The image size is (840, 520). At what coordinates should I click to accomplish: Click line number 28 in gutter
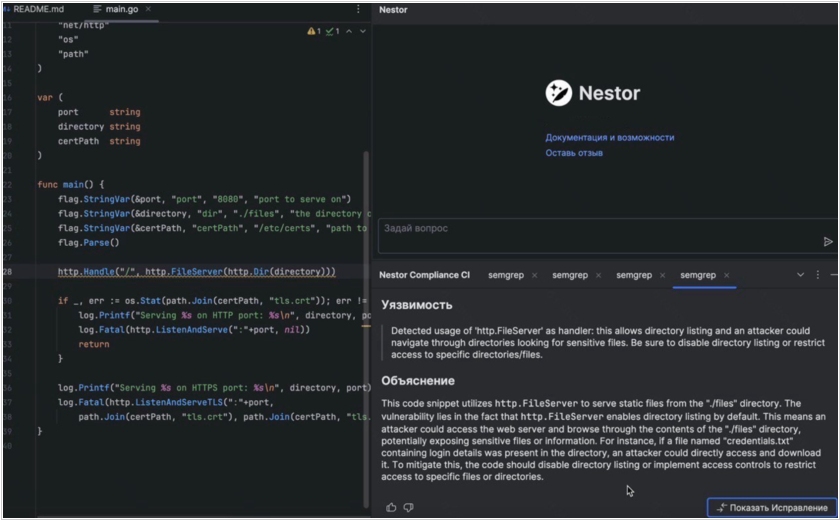(8, 272)
